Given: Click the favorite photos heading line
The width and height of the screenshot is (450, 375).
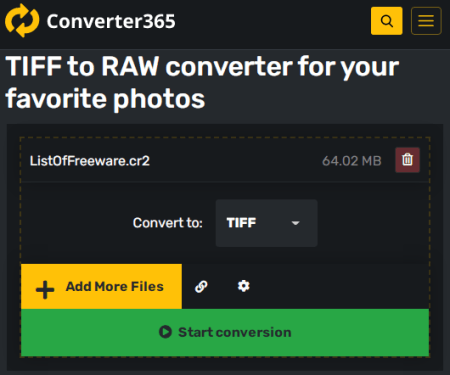Looking at the screenshot, I should pos(105,99).
